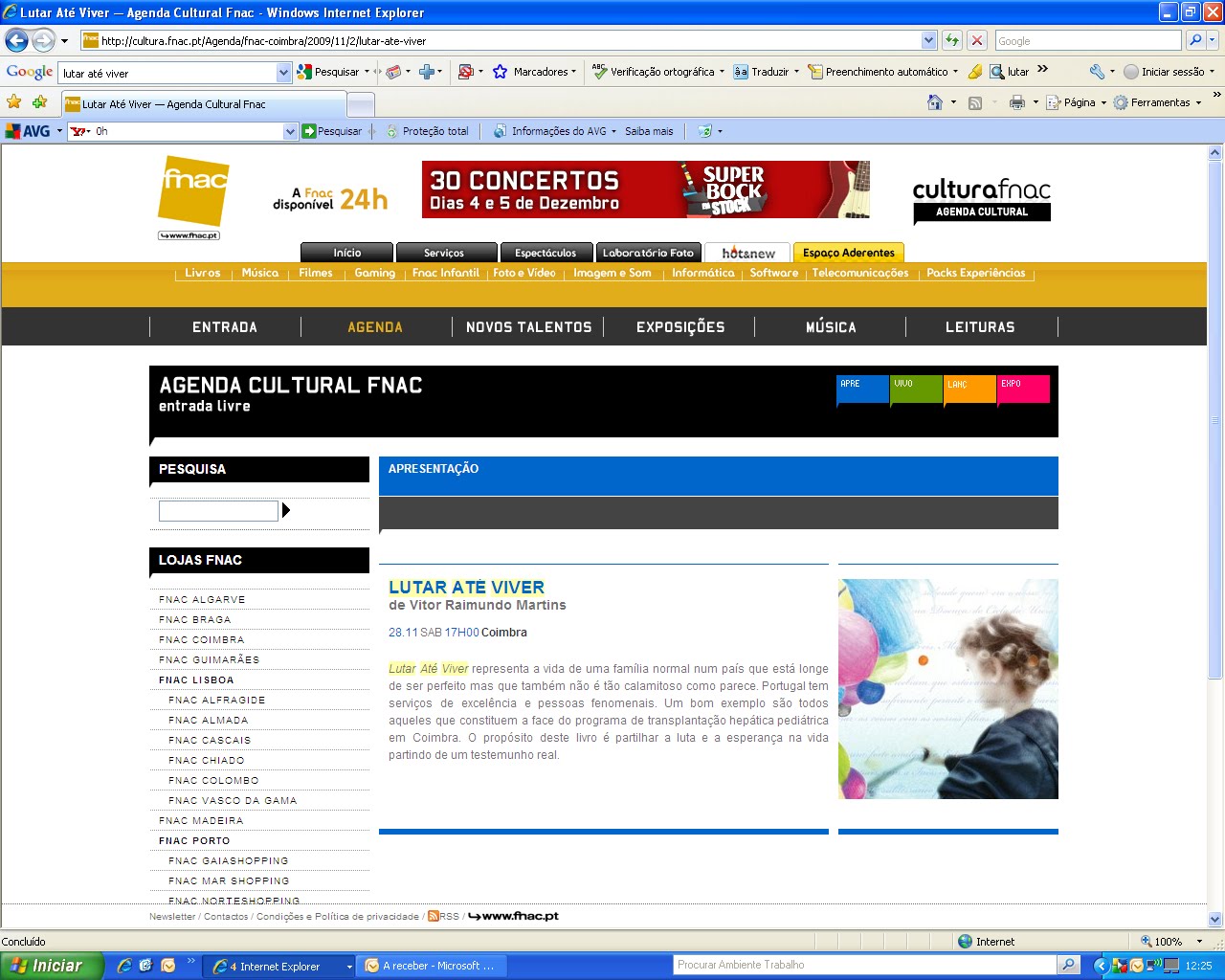Click FNAC COIMBRA store link

click(x=202, y=639)
